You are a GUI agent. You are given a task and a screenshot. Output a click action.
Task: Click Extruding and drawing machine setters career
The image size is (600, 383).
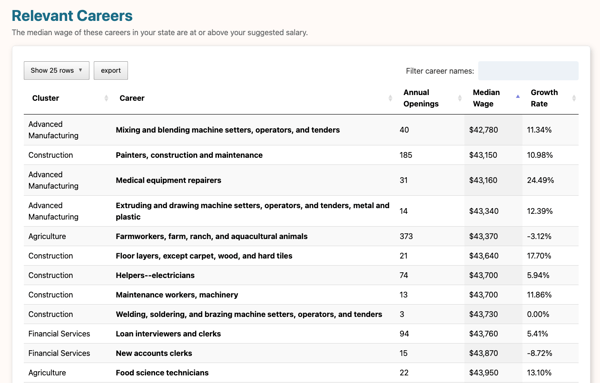tap(253, 211)
